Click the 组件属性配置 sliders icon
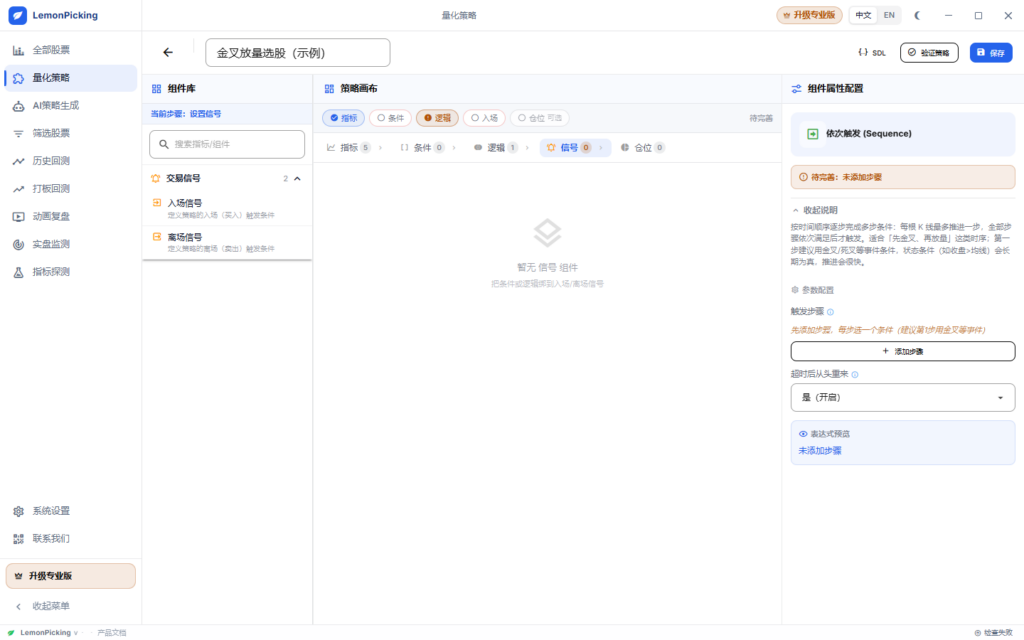Image resolution: width=1024 pixels, height=640 pixels. 796,89
